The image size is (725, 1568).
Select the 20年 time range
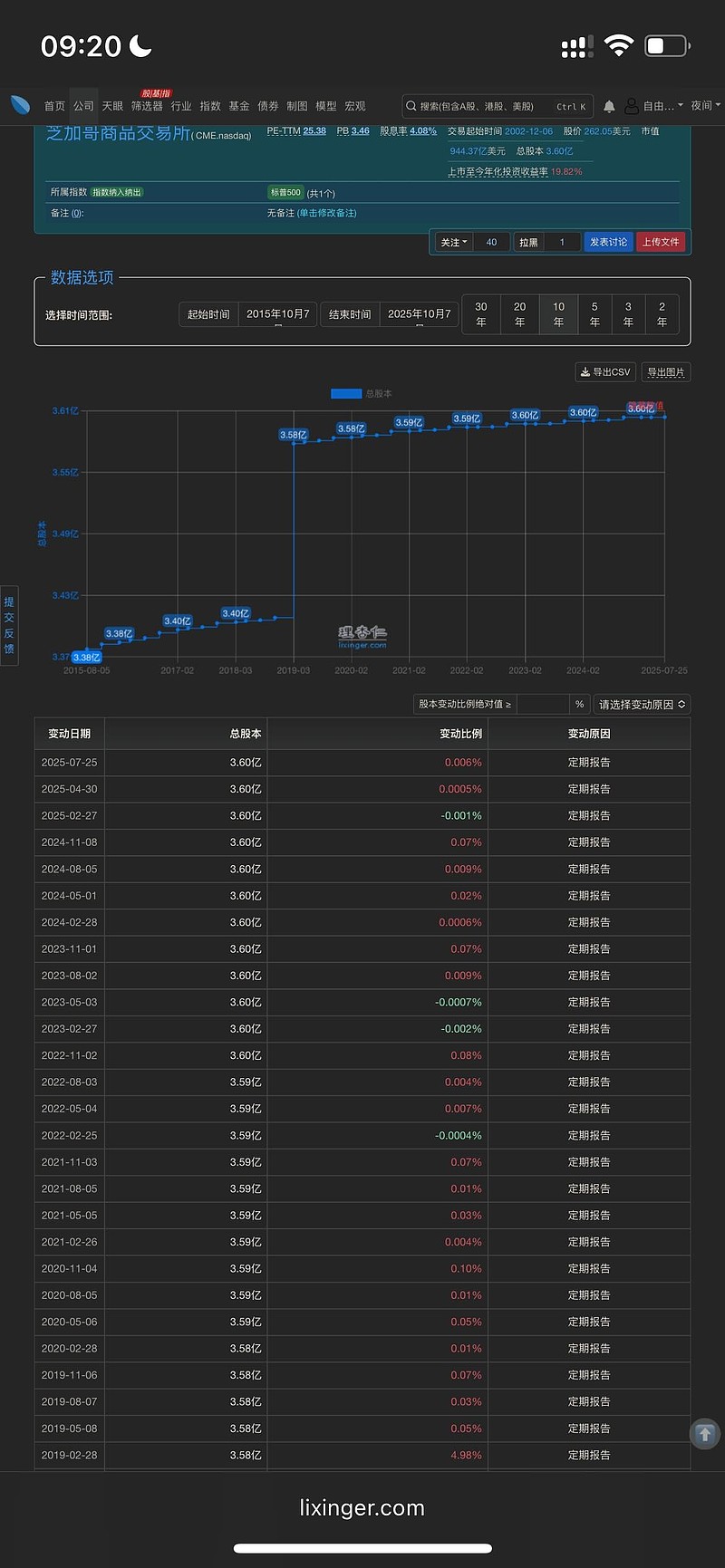[519, 314]
